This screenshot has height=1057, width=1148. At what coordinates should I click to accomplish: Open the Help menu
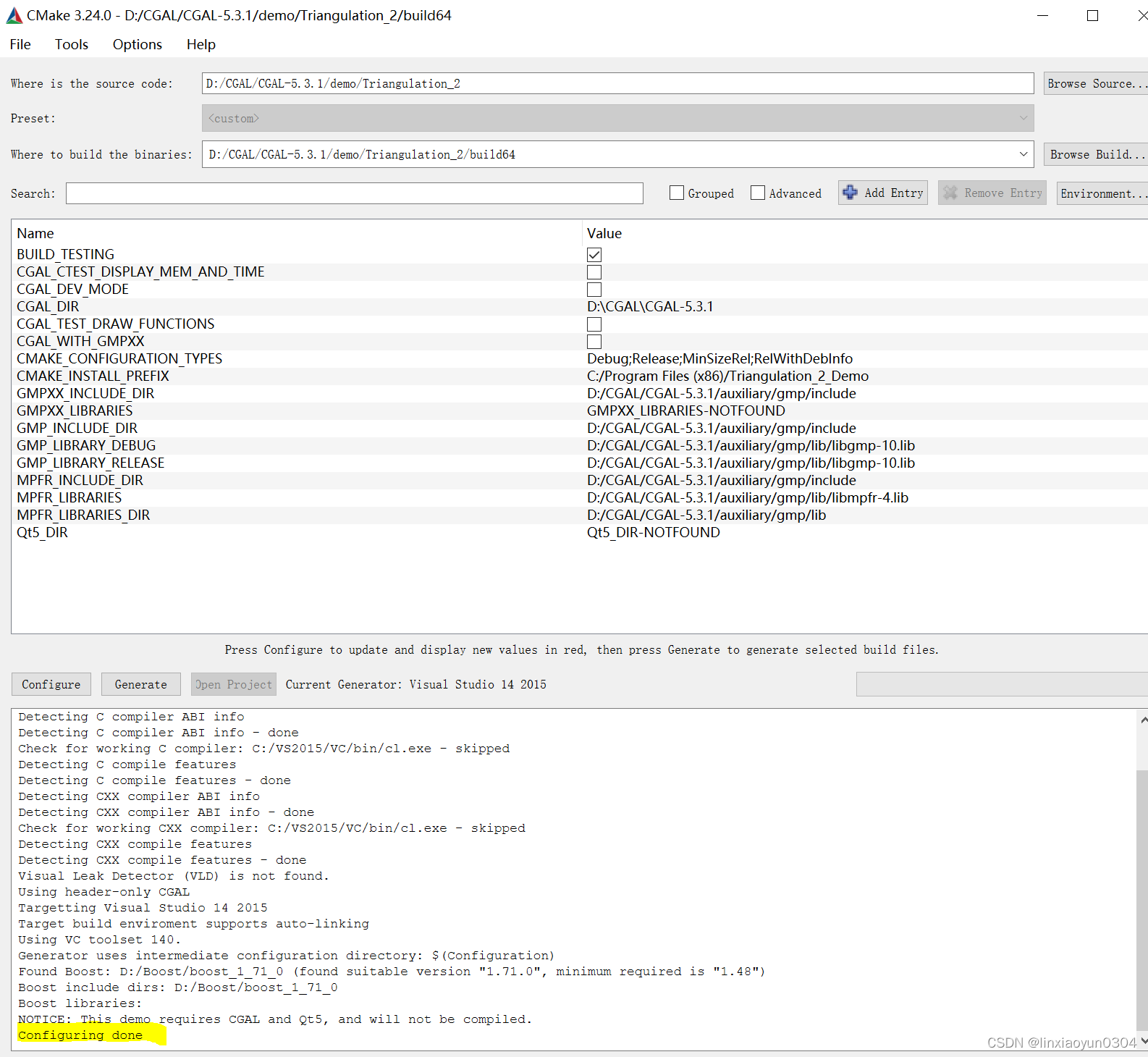pyautogui.click(x=201, y=44)
